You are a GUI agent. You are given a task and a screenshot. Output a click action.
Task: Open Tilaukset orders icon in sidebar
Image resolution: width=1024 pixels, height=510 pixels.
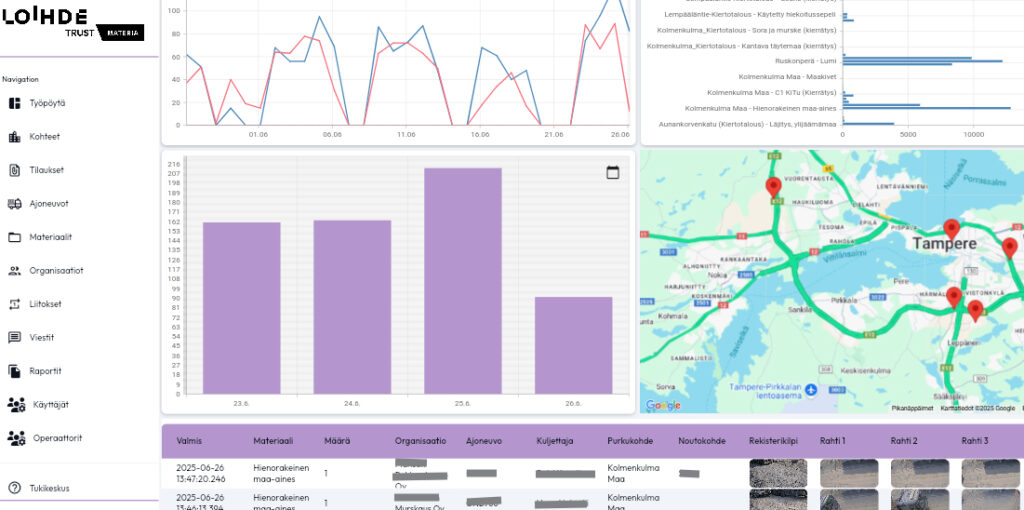pos(14,170)
